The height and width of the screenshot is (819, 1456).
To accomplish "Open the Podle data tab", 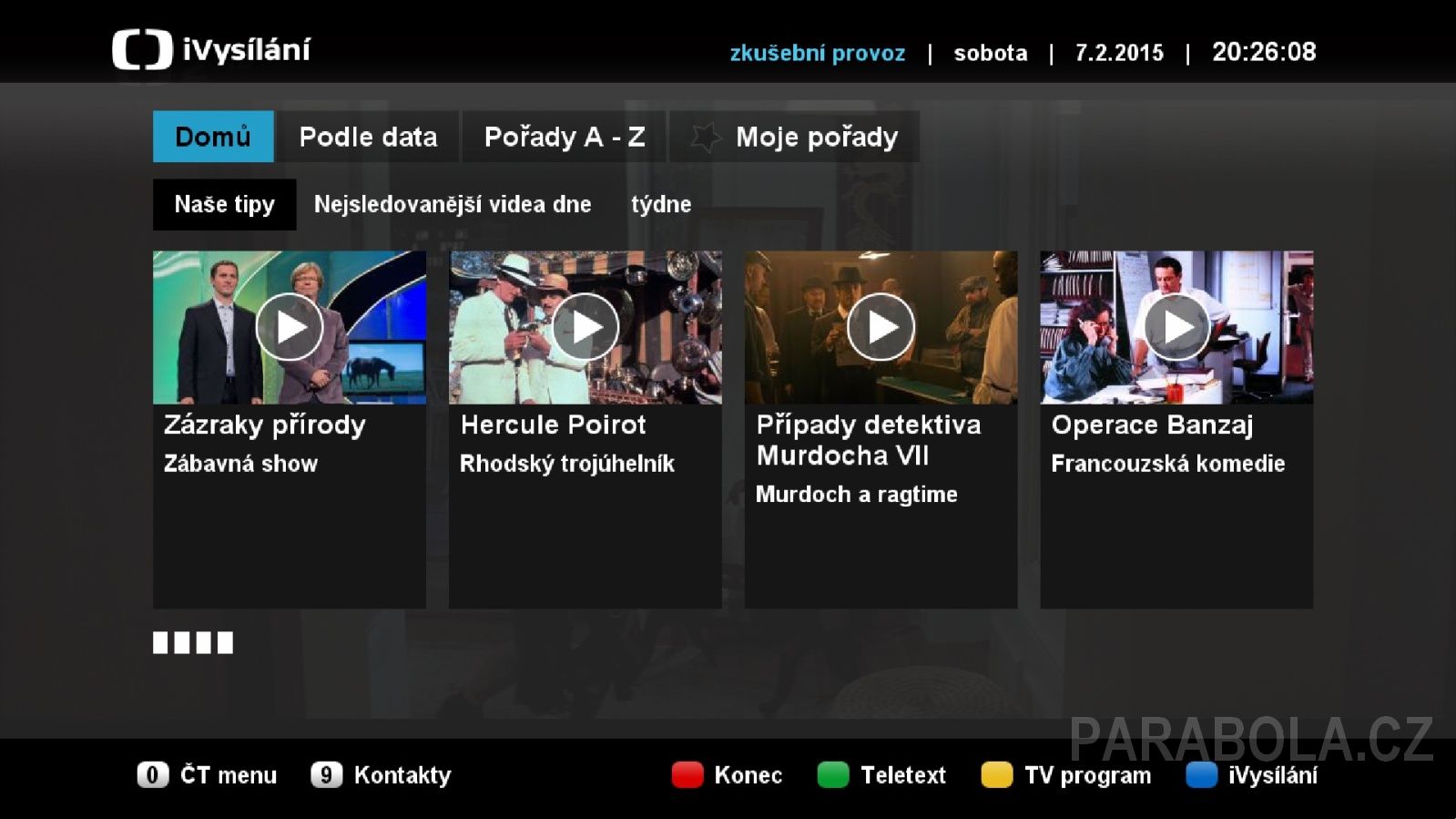I will (x=368, y=137).
